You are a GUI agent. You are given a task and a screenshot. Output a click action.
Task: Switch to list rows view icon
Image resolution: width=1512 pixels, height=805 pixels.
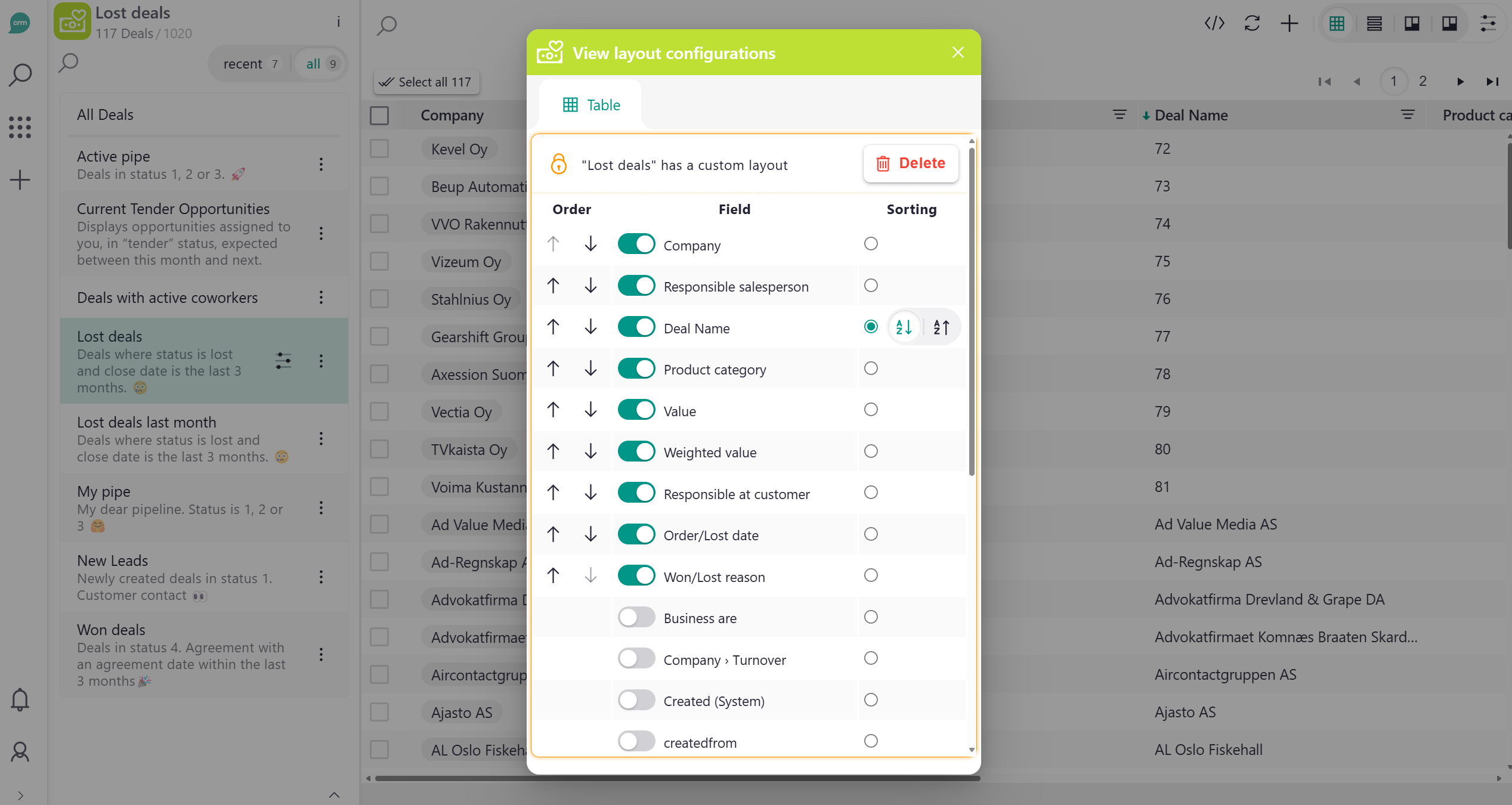tap(1374, 23)
